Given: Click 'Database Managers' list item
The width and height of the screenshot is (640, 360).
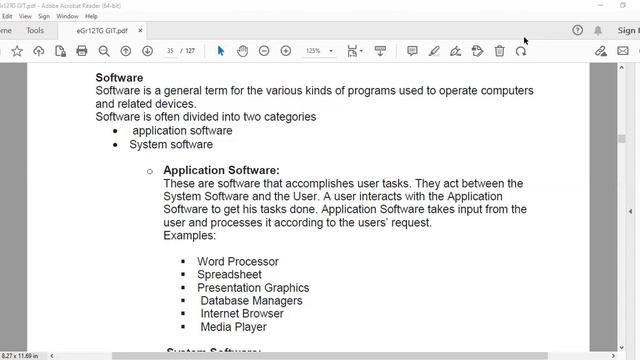Looking at the screenshot, I should [251, 301].
